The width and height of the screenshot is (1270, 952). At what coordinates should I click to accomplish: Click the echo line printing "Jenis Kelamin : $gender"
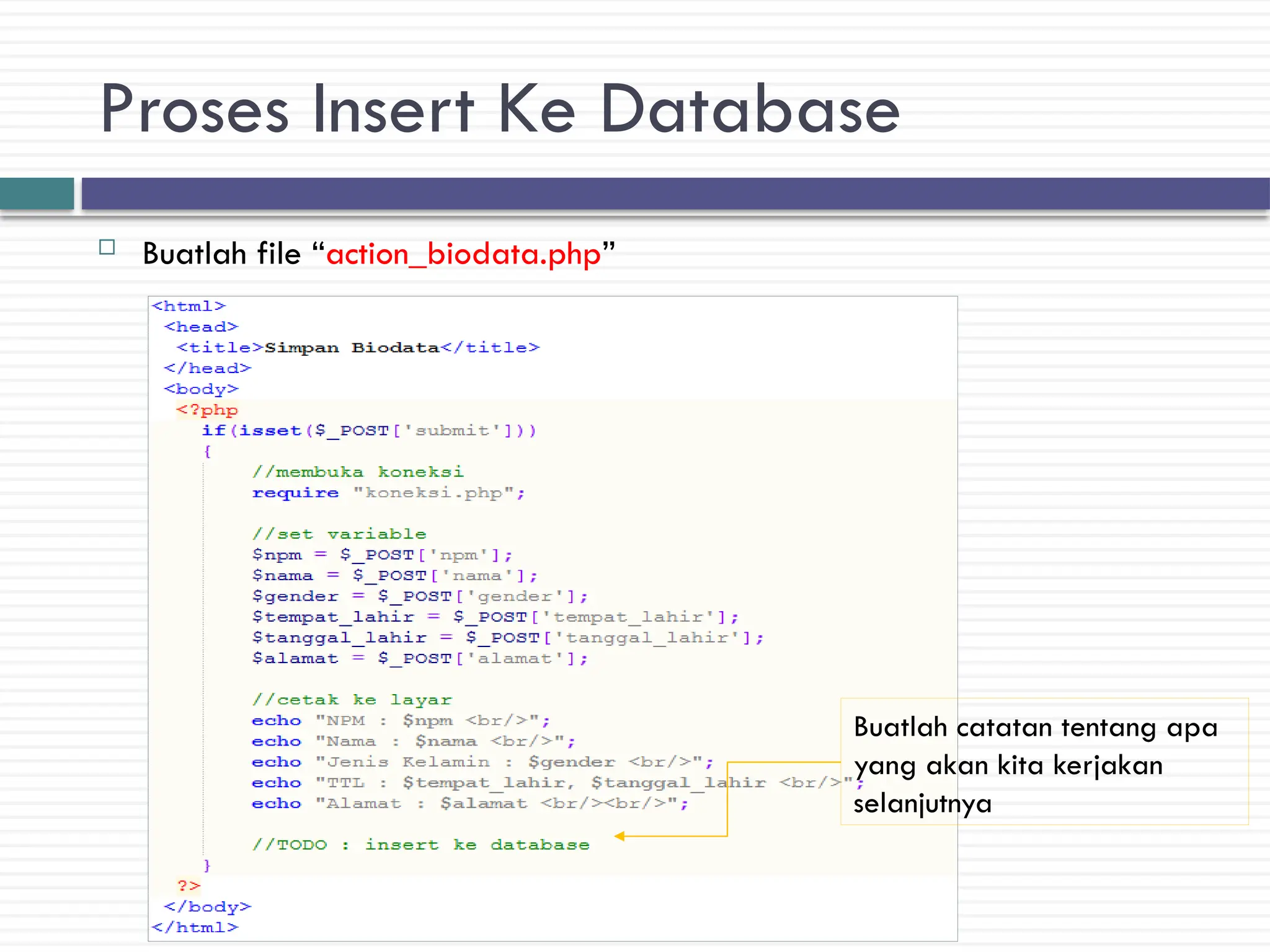point(482,762)
